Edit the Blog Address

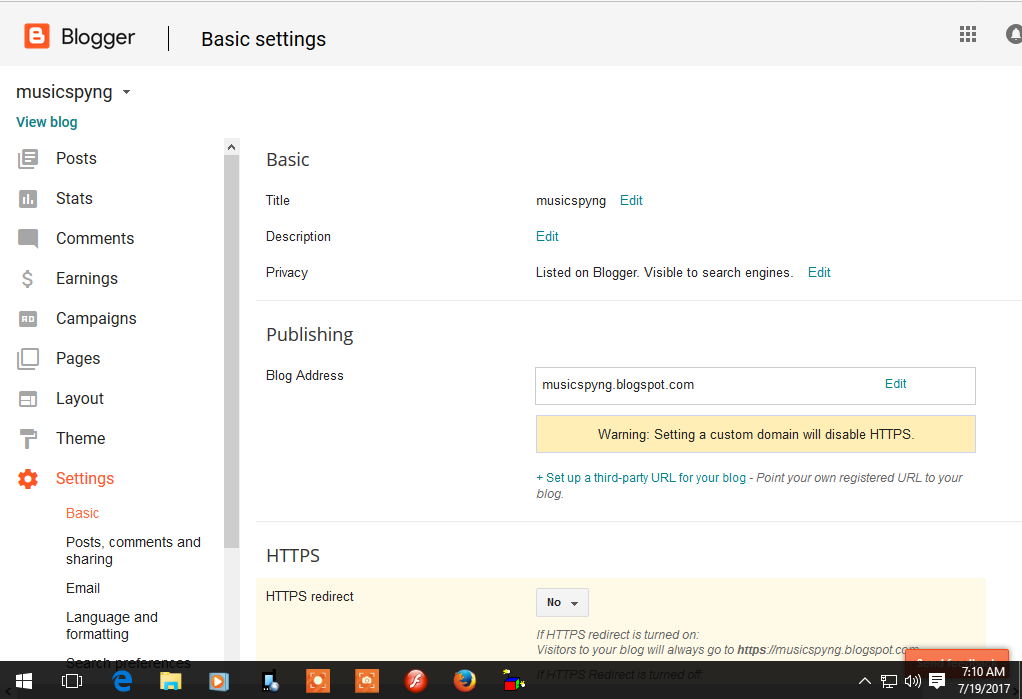[x=895, y=384]
